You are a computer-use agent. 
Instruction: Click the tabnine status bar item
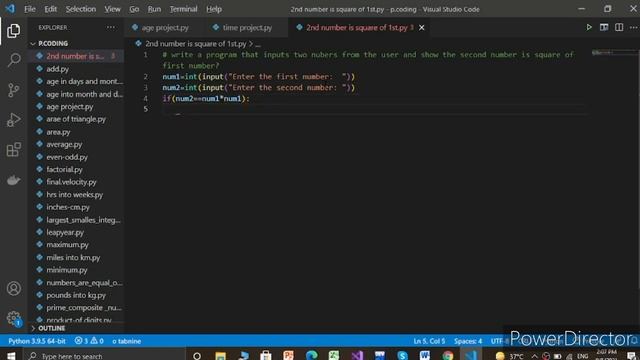127,341
